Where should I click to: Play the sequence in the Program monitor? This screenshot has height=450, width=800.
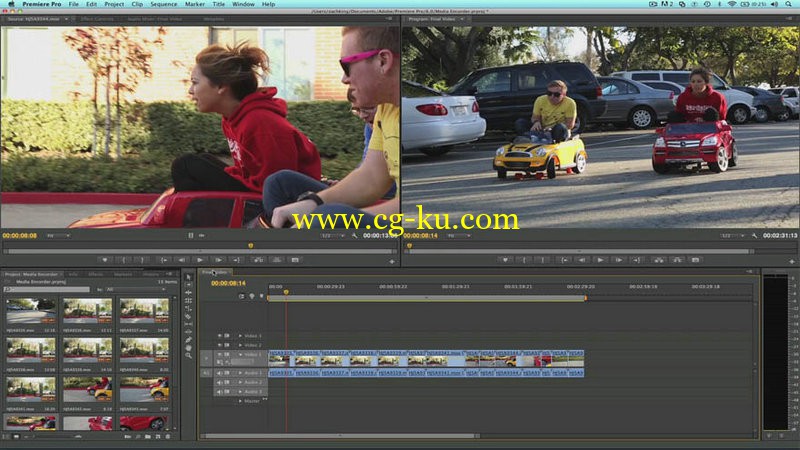(600, 260)
